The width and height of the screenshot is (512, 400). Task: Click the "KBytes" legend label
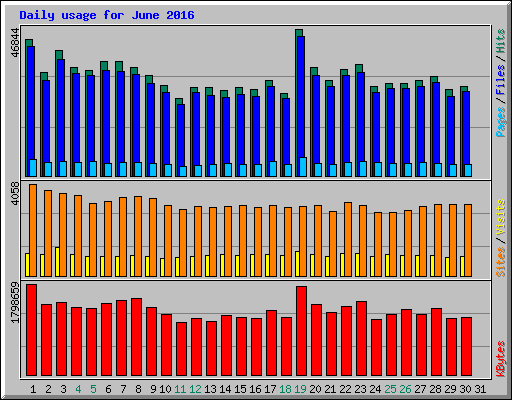pyautogui.click(x=500, y=359)
